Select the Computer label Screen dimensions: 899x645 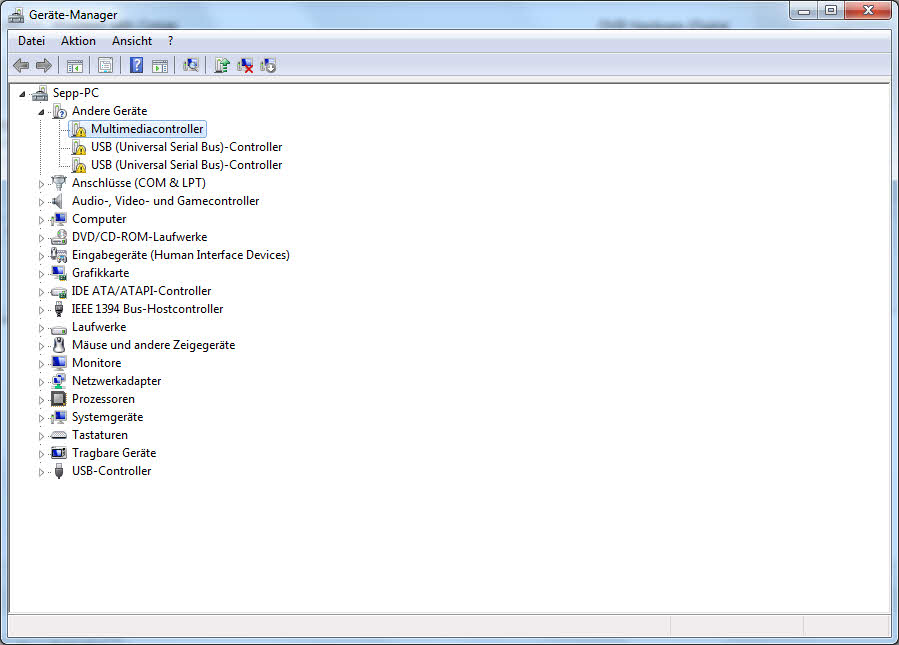pyautogui.click(x=99, y=219)
